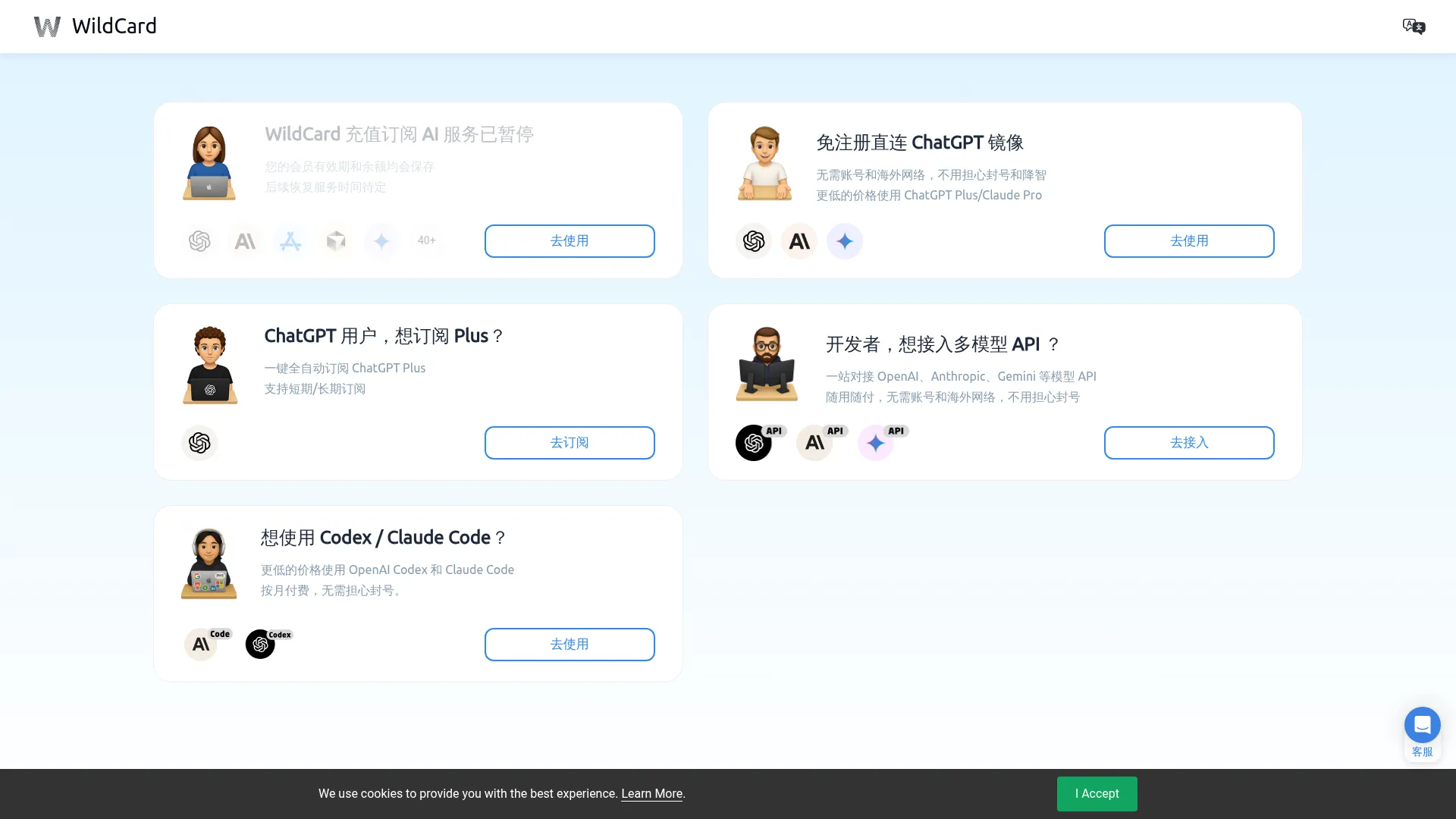Click the OpenAI API icon

[x=754, y=443]
